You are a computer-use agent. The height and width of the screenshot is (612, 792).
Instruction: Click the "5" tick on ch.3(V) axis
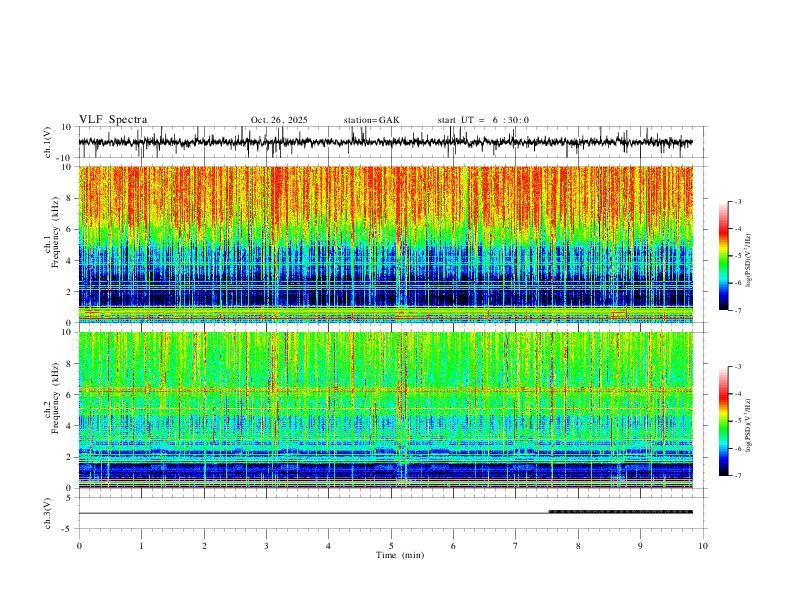click(x=70, y=498)
